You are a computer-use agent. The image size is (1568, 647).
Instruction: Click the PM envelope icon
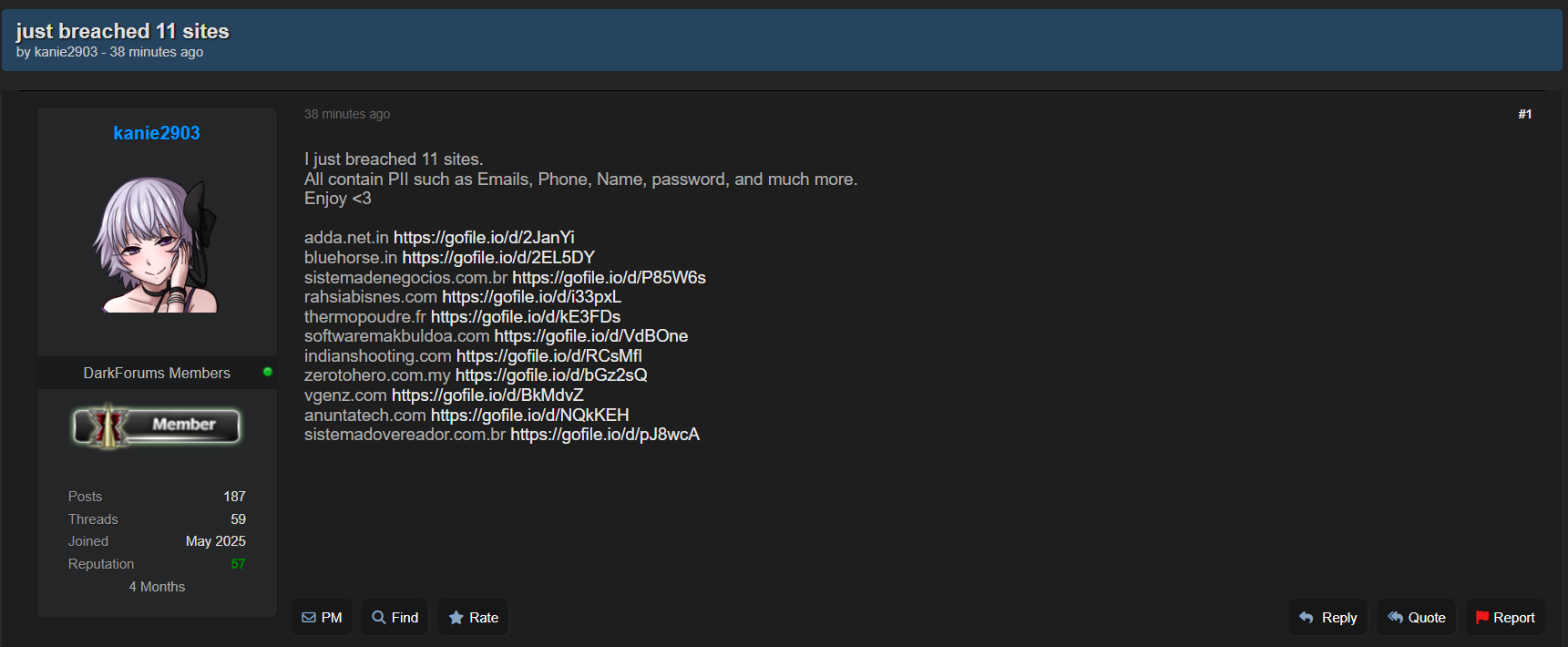(309, 618)
